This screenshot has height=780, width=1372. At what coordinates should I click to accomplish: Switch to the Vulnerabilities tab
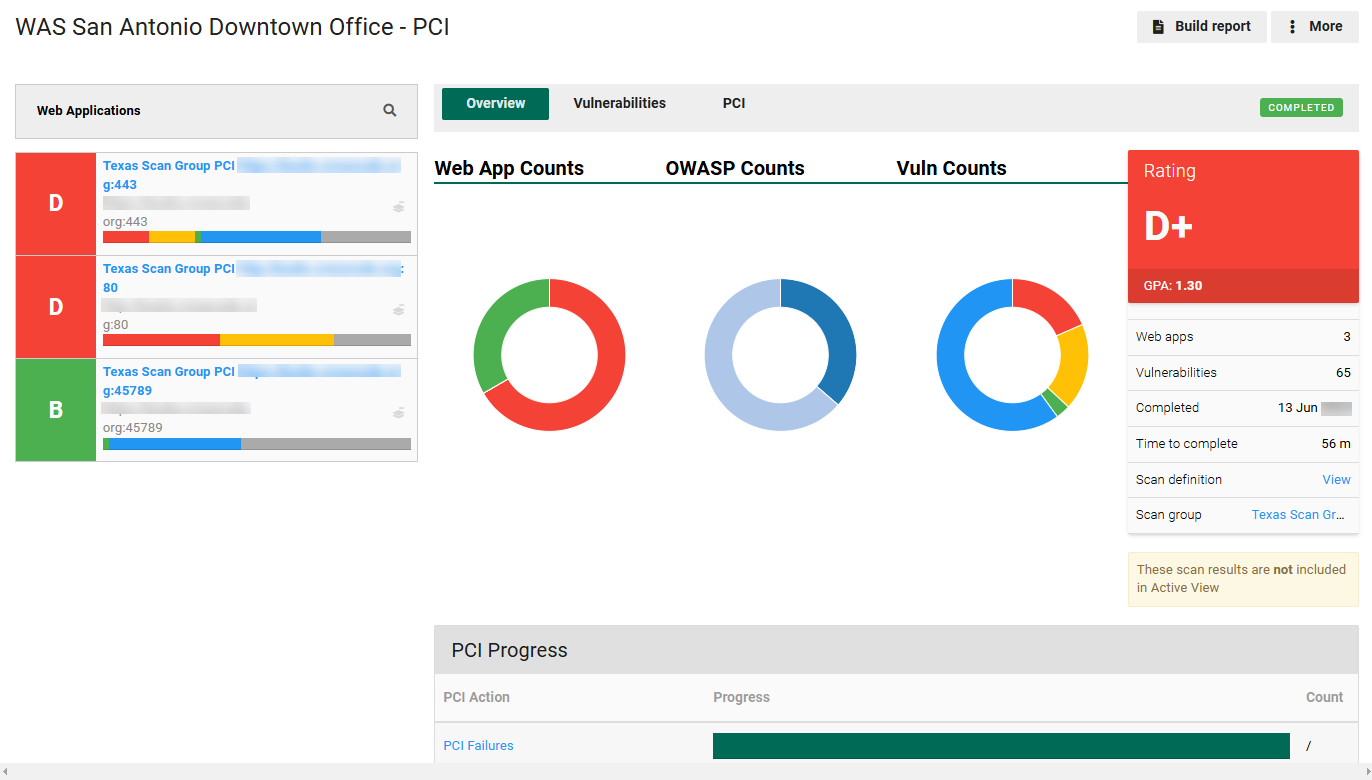pyautogui.click(x=619, y=103)
